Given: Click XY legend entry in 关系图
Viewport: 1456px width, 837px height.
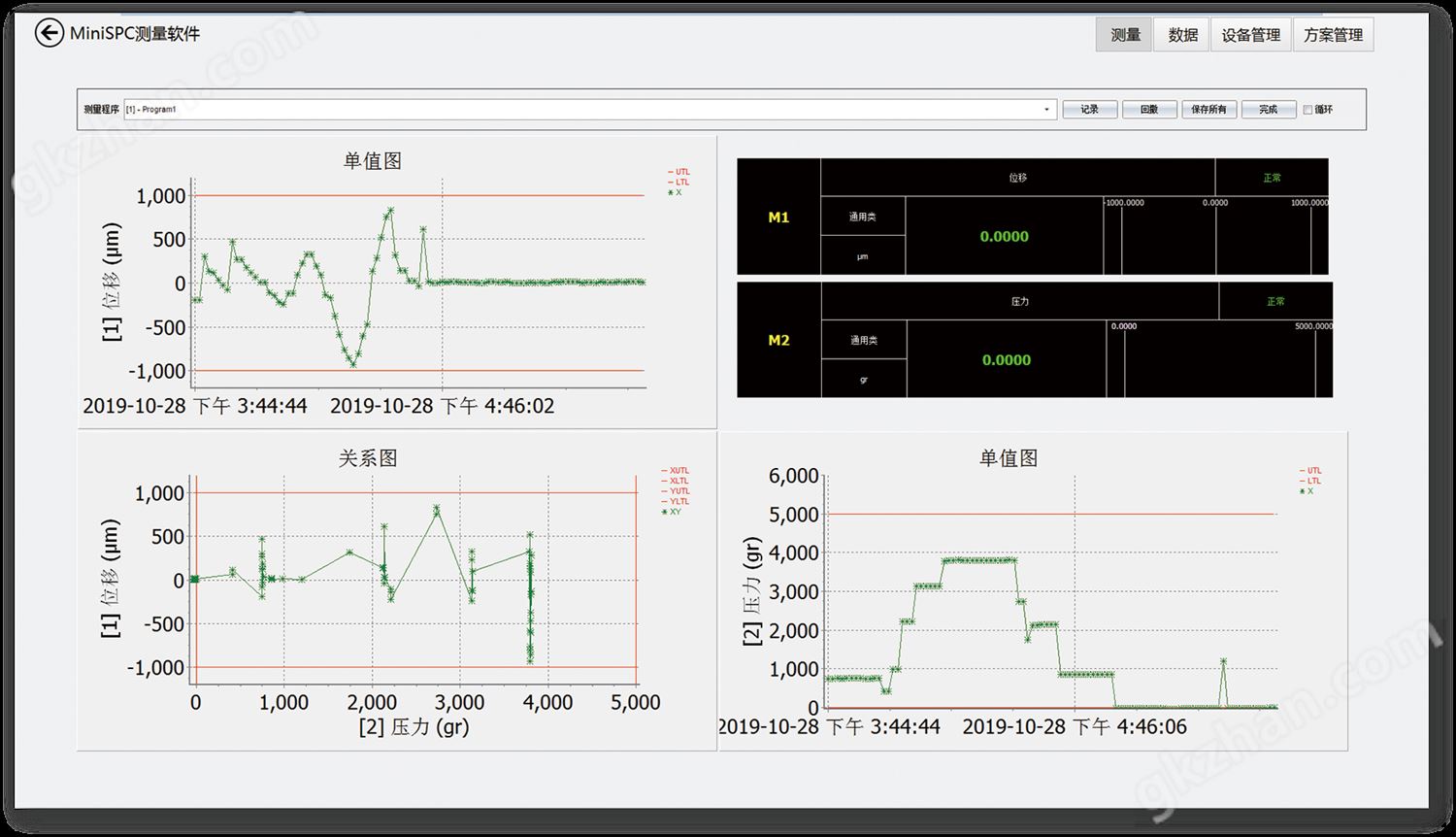Looking at the screenshot, I should click(672, 512).
